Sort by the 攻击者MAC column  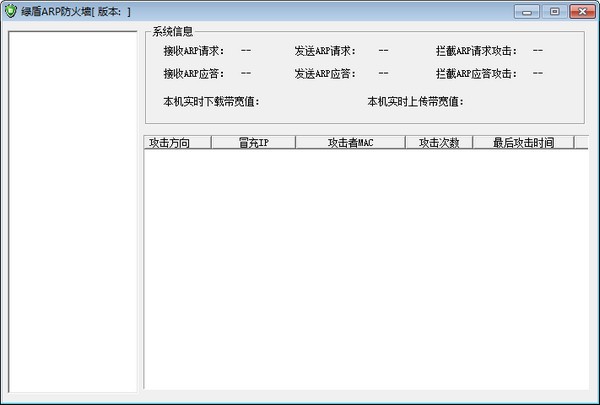coord(350,143)
